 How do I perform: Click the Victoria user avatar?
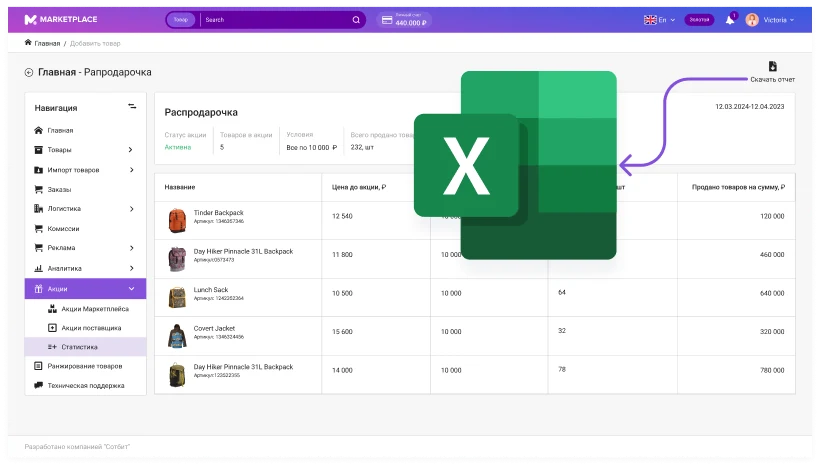(x=752, y=20)
